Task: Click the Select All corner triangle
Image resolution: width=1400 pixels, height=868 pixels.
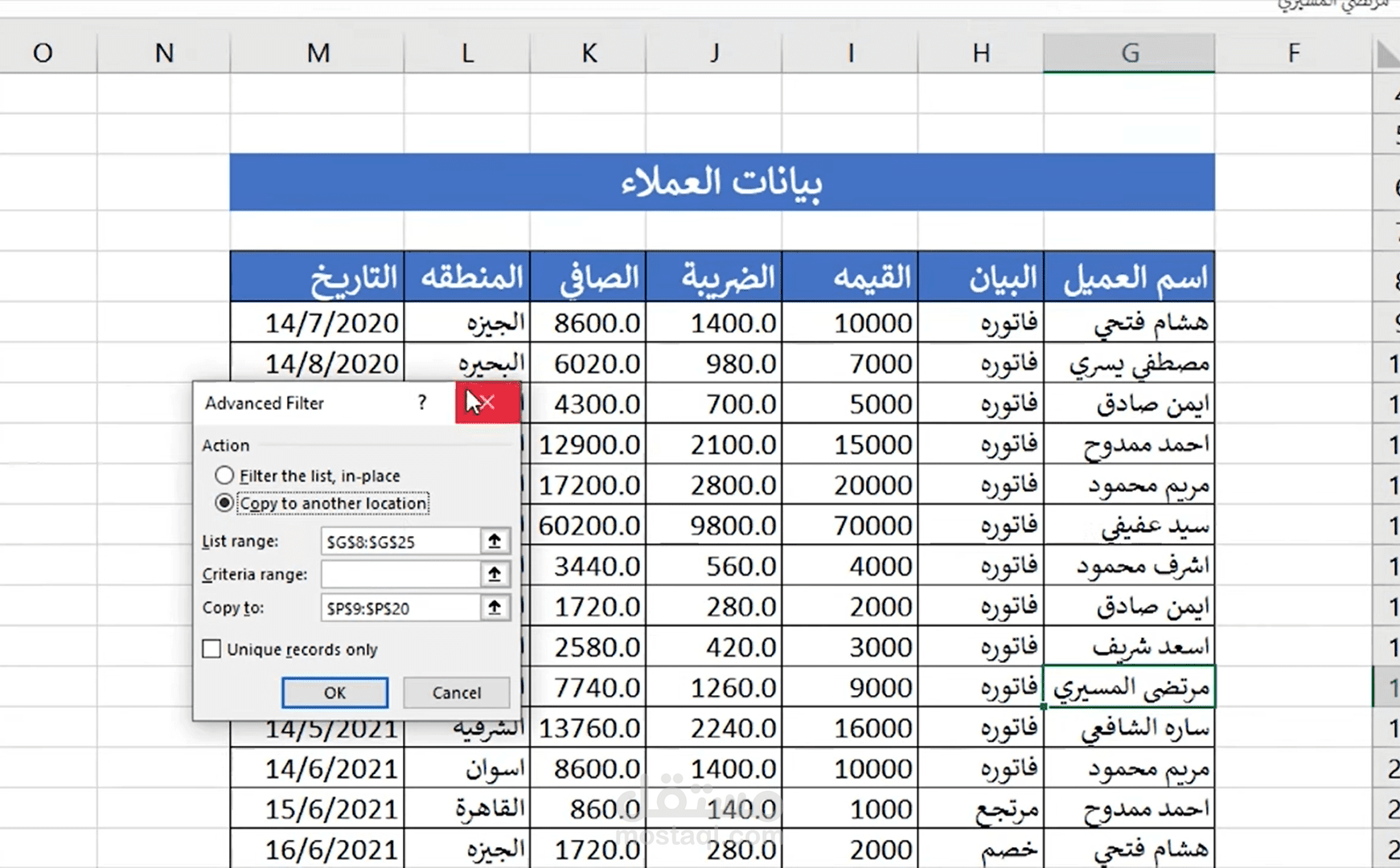Action: click(1388, 54)
